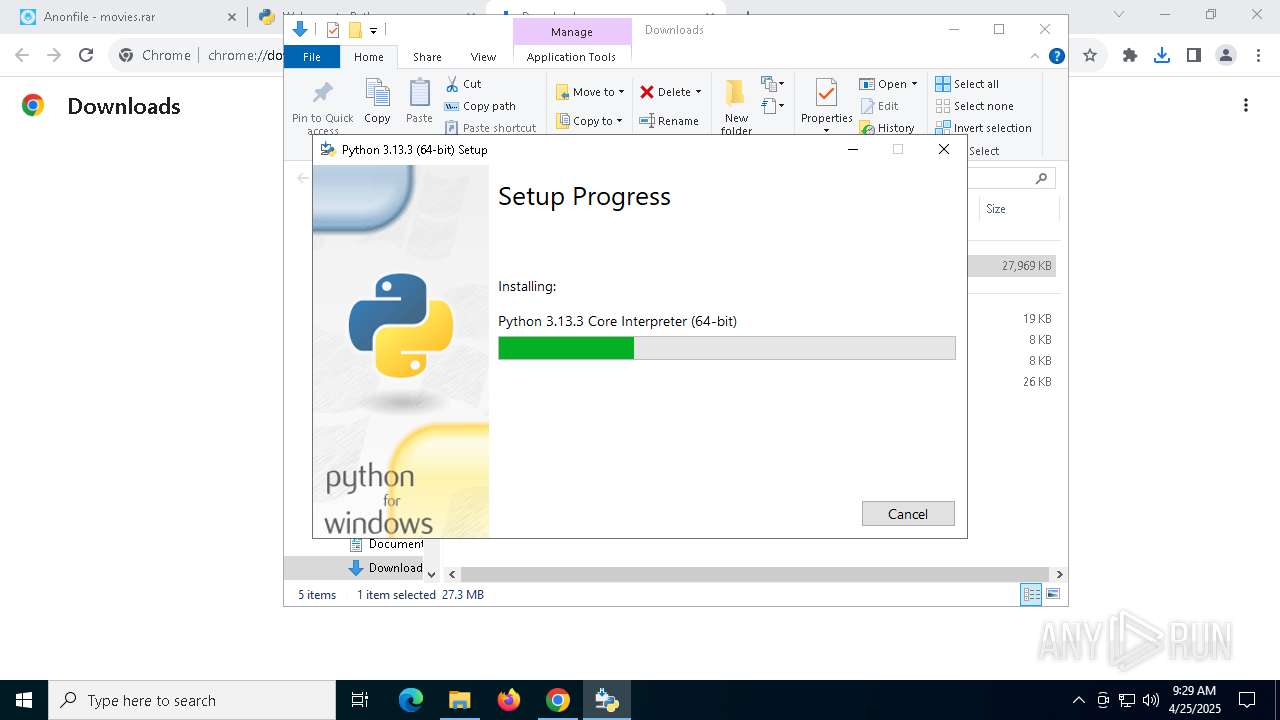
Task: Click the Manage contextual tab
Action: (x=572, y=32)
